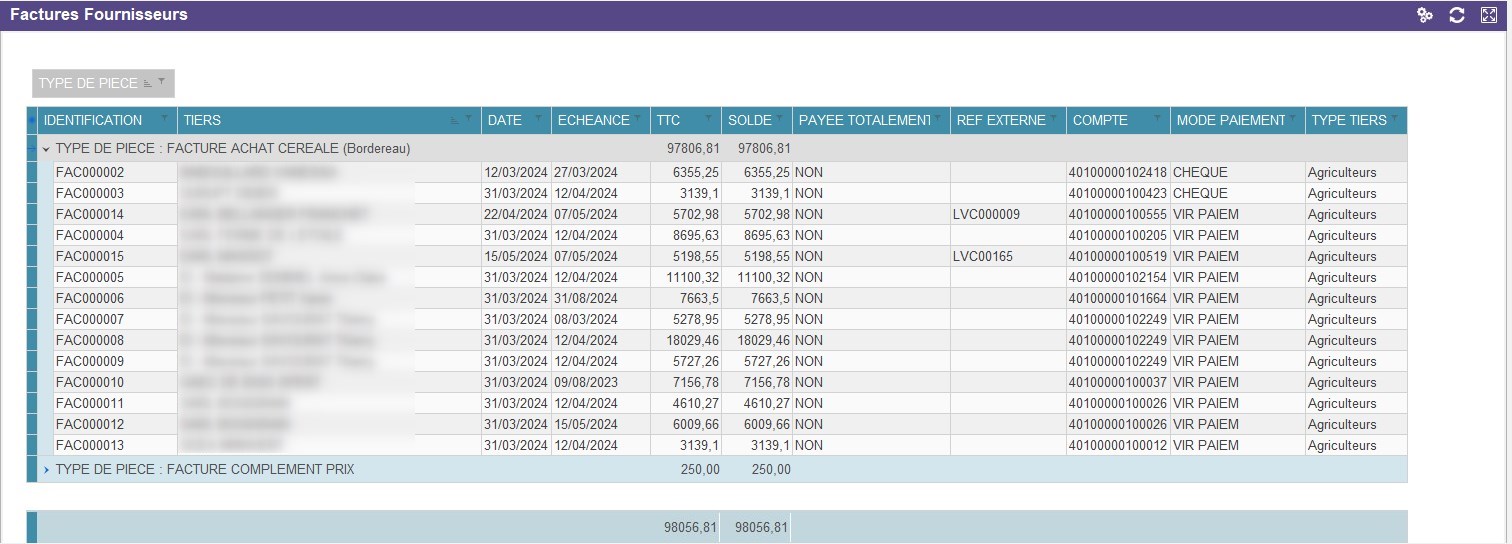1512x544 pixels.
Task: Expand the panel to fullscreen
Action: click(x=1488, y=15)
